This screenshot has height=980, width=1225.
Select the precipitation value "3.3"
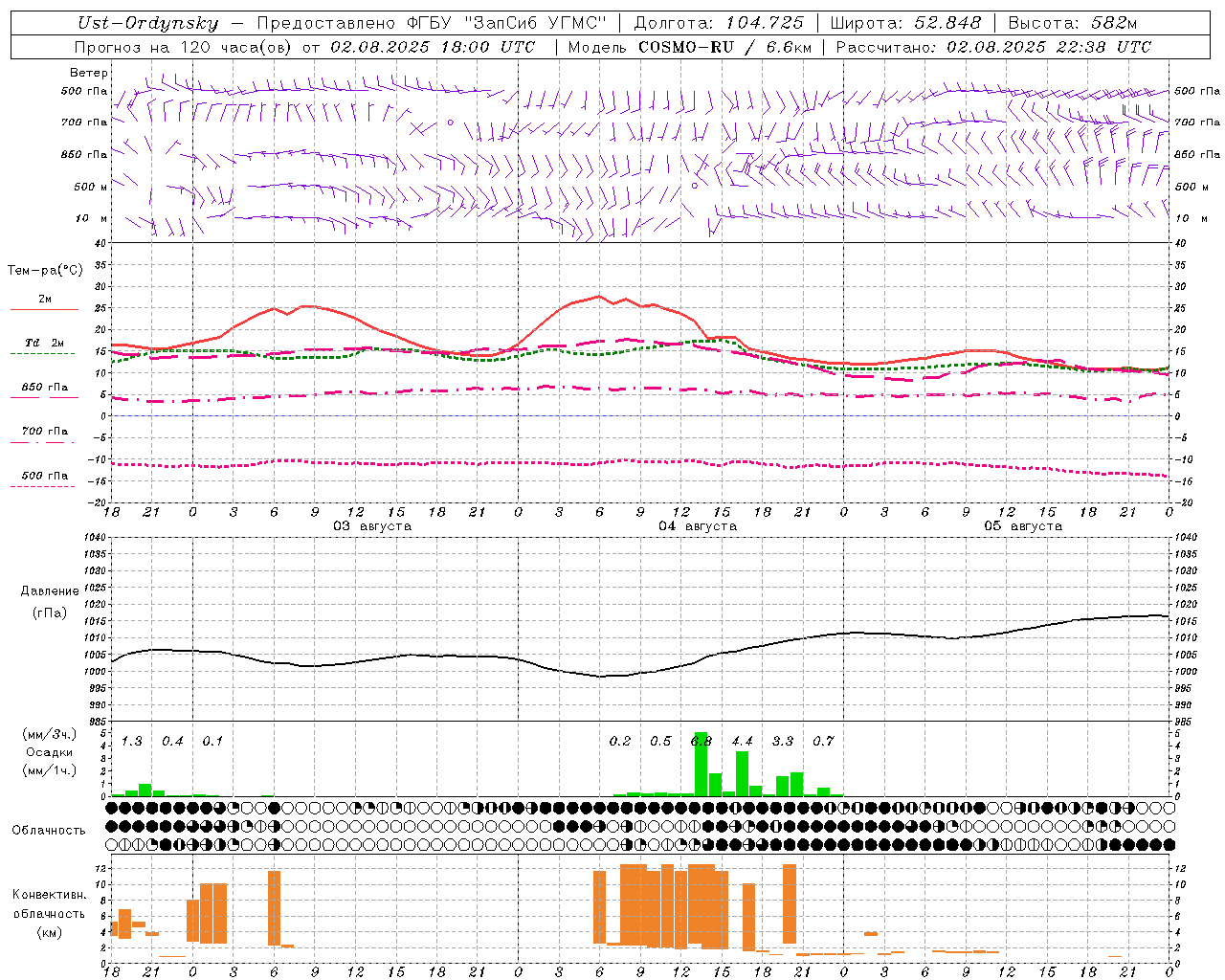coord(783,742)
